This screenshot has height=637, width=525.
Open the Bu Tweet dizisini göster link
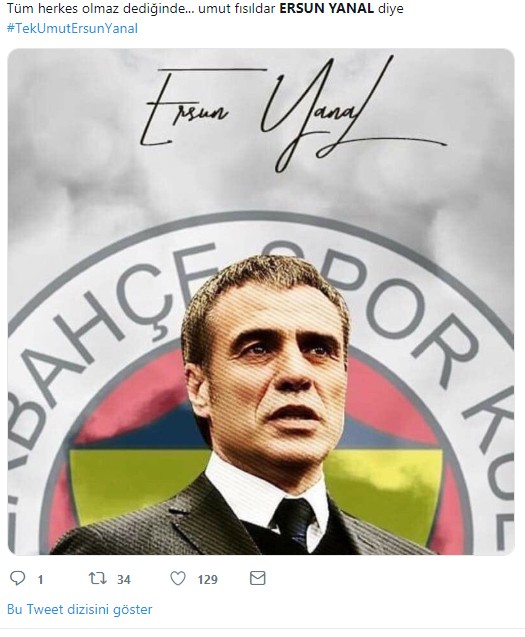tap(80, 609)
